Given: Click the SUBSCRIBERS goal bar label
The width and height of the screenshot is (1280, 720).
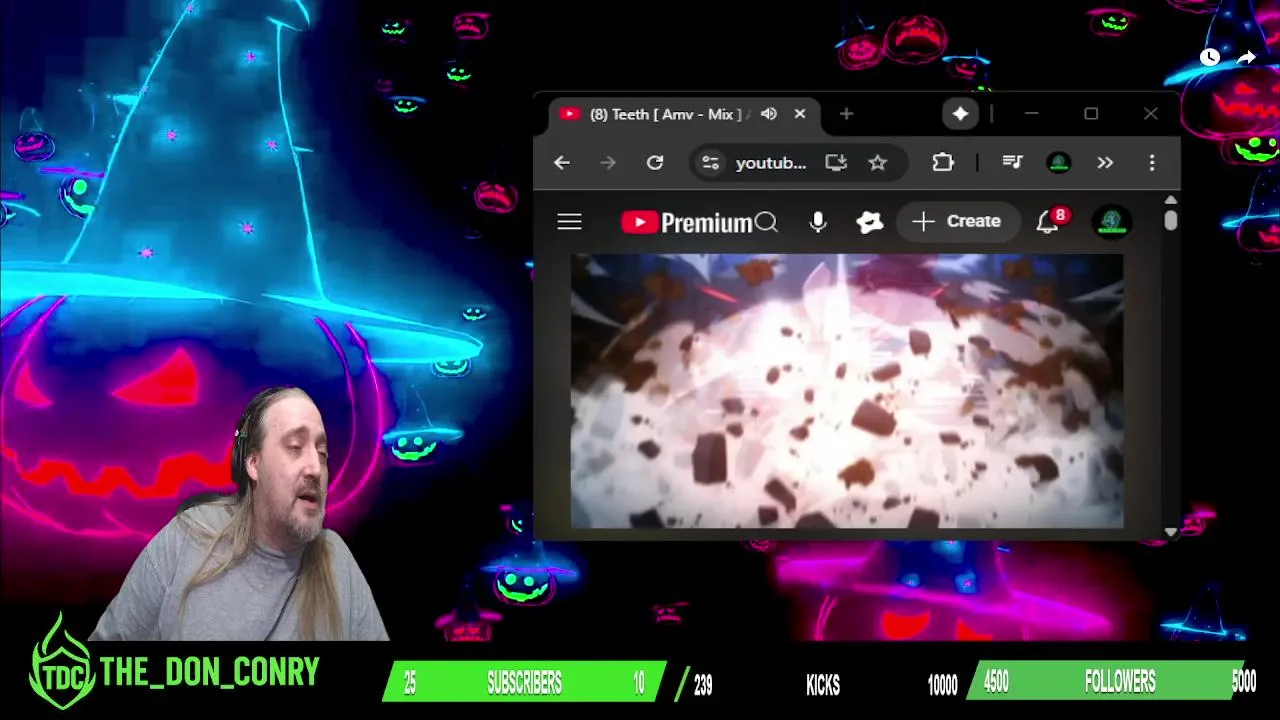Looking at the screenshot, I should 524,684.
